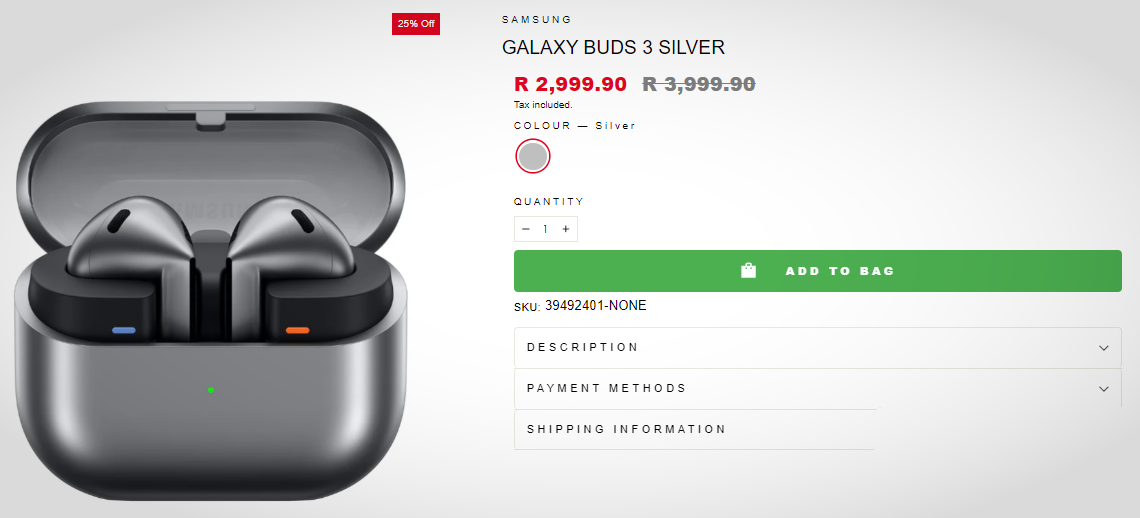Click the SKU number 39492401-NONE

coord(595,305)
